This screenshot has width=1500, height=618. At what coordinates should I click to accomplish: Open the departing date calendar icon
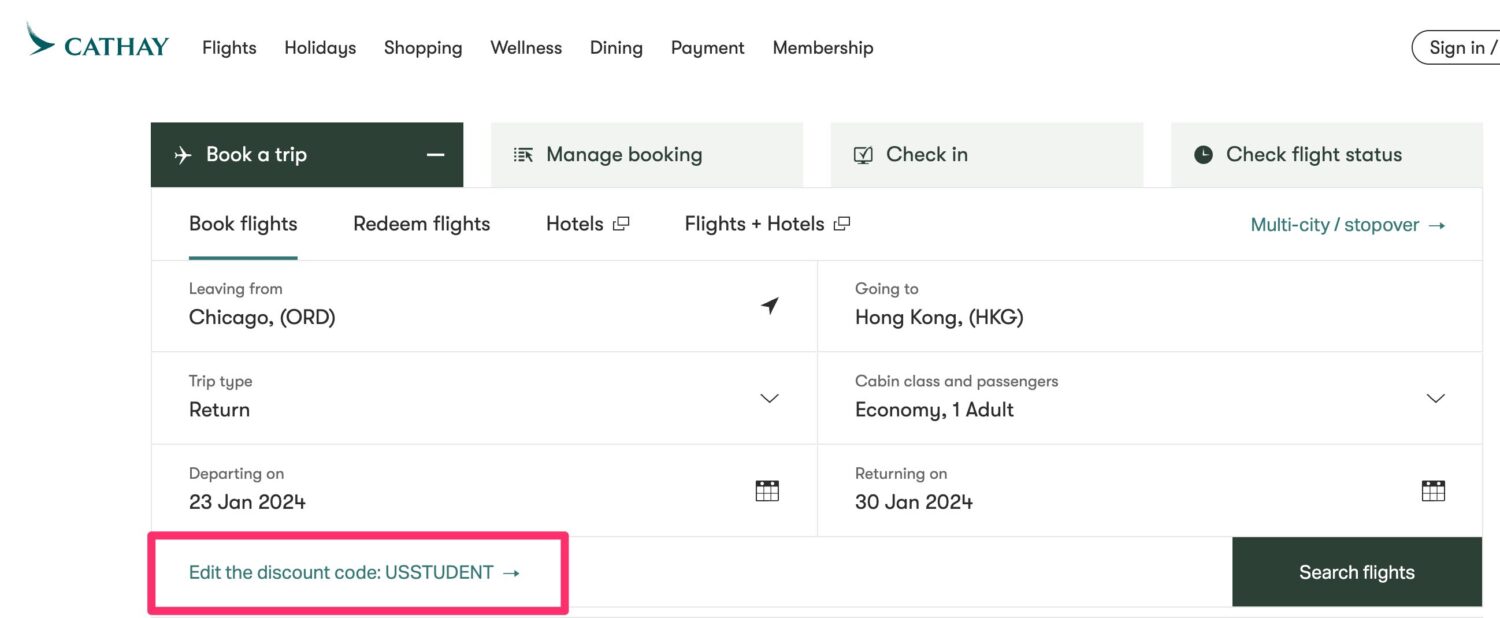(766, 490)
